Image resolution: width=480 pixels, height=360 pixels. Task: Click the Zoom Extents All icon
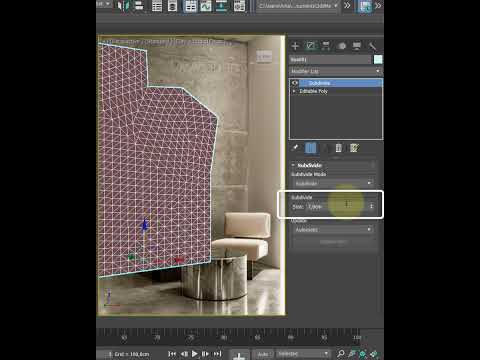point(374,353)
